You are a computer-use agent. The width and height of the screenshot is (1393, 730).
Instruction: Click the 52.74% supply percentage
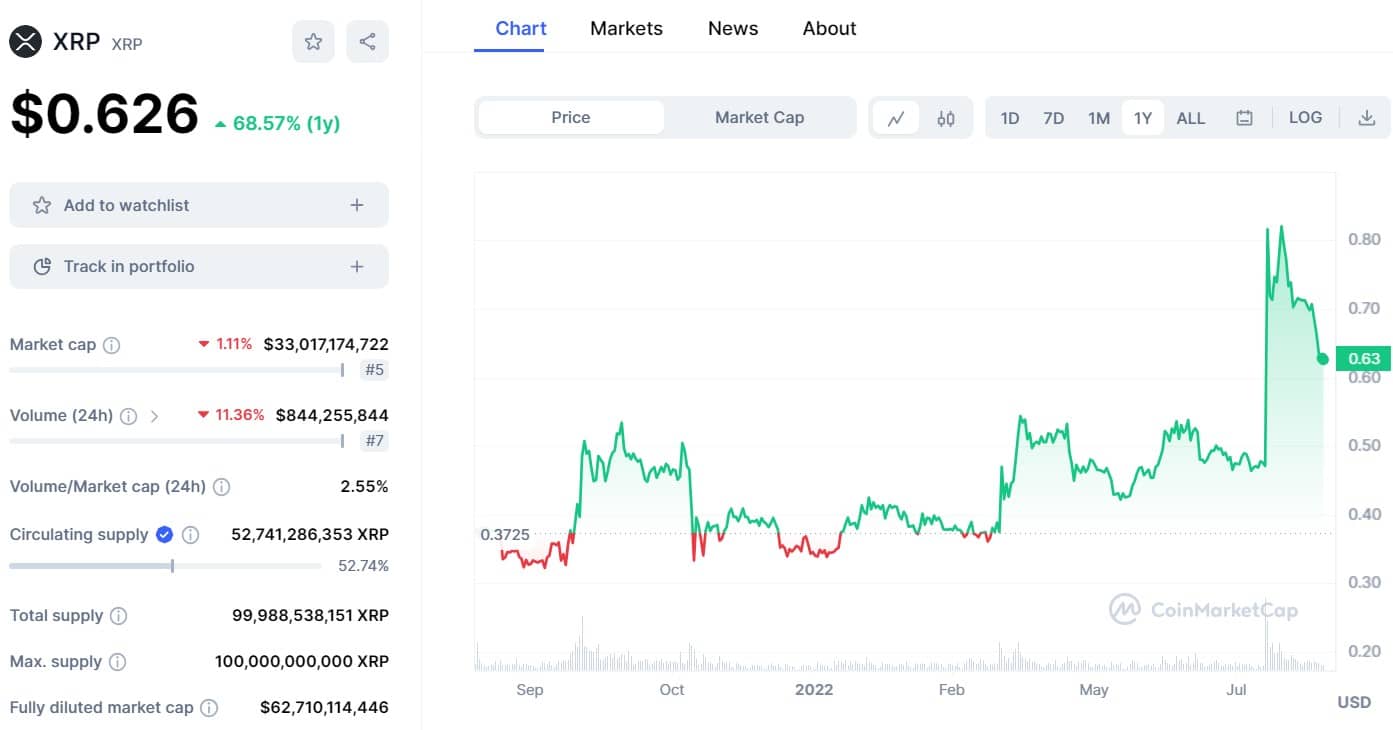[363, 566]
